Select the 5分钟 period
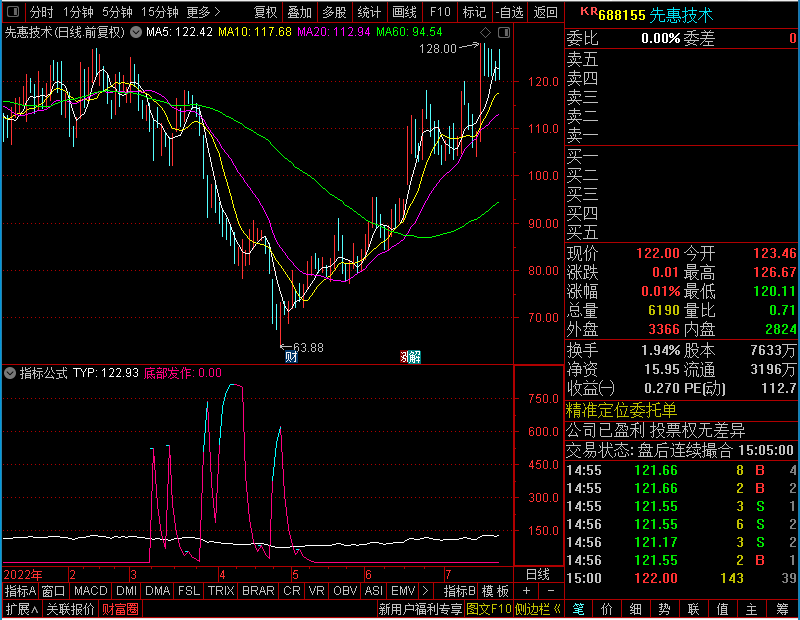Image resolution: width=800 pixels, height=620 pixels. pyautogui.click(x=117, y=12)
